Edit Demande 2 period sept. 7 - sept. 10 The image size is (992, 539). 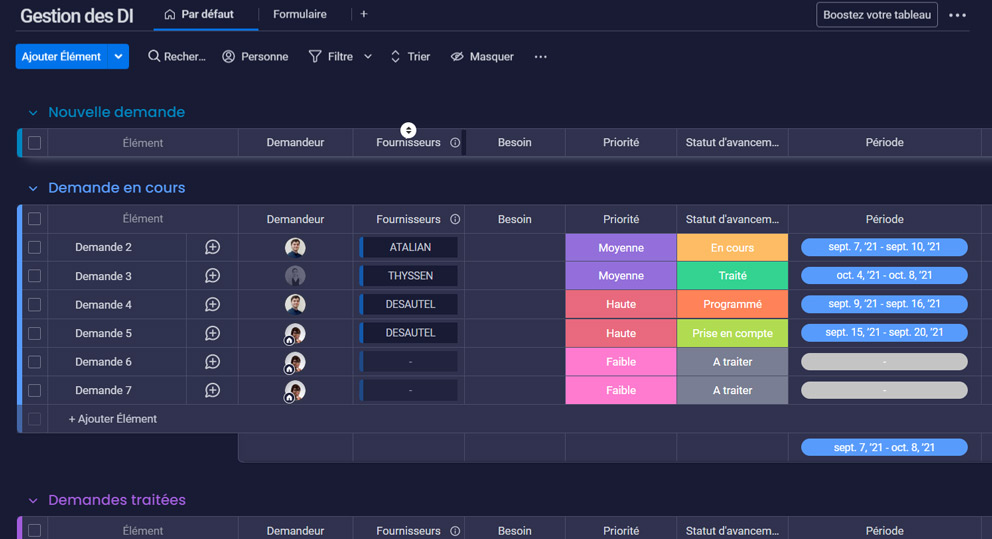click(884, 247)
